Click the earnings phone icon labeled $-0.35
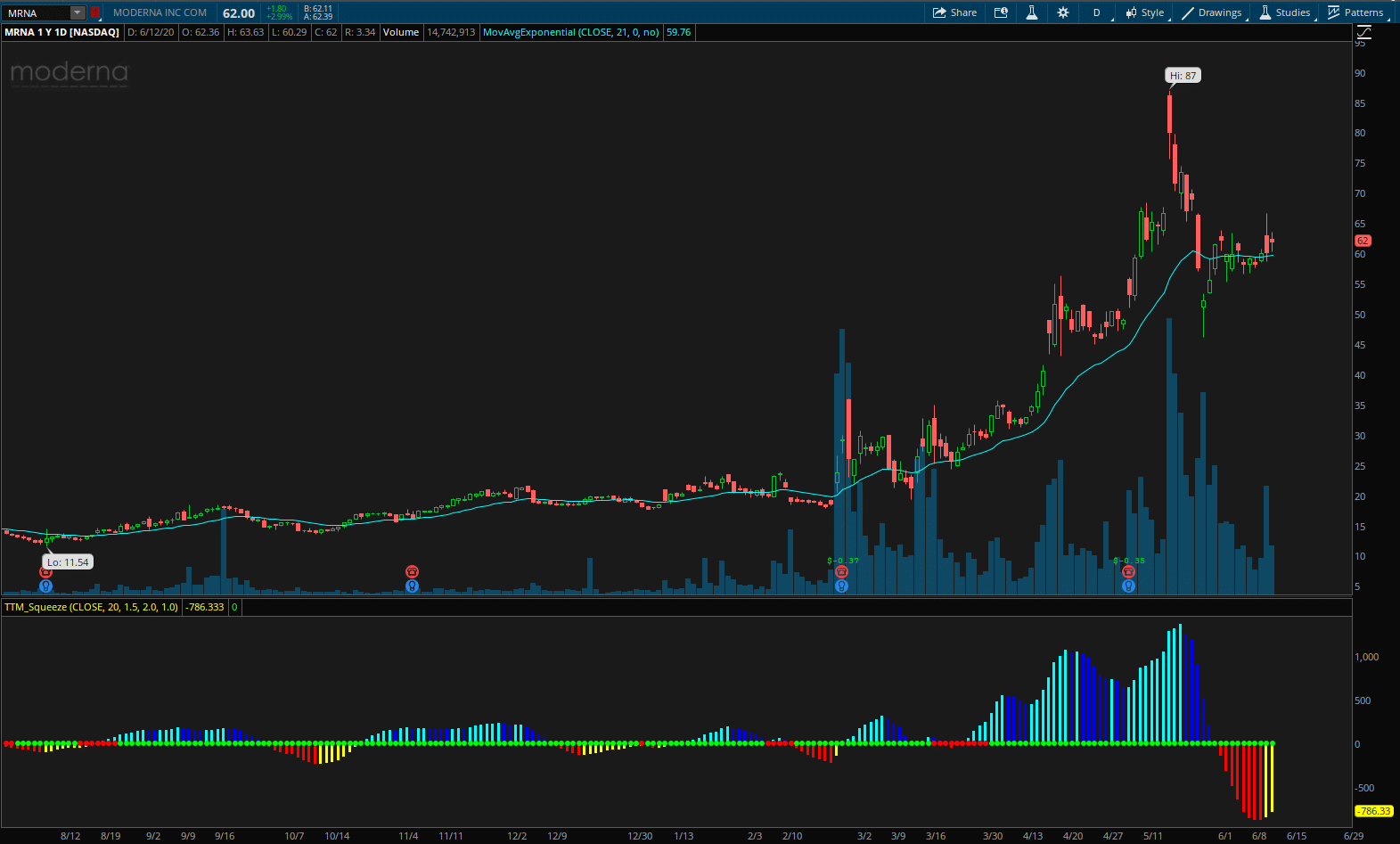This screenshot has width=1400, height=844. (x=1128, y=572)
